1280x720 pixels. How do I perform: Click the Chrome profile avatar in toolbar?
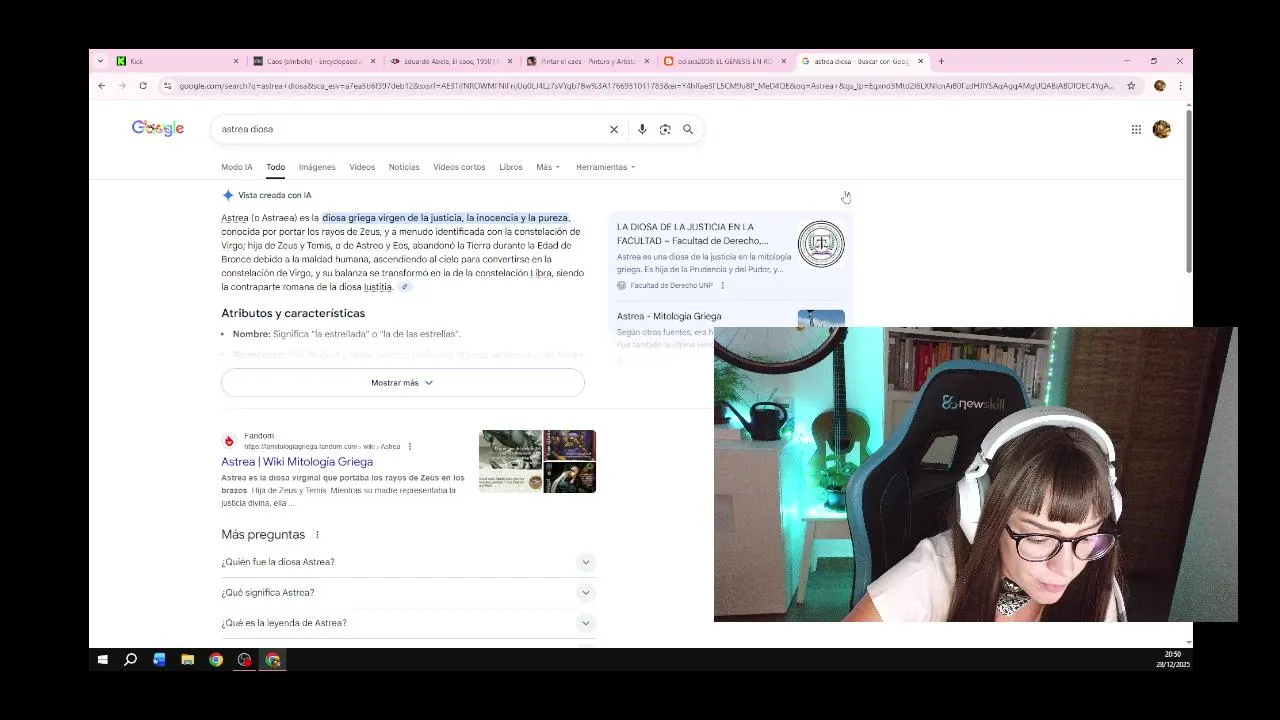1160,86
